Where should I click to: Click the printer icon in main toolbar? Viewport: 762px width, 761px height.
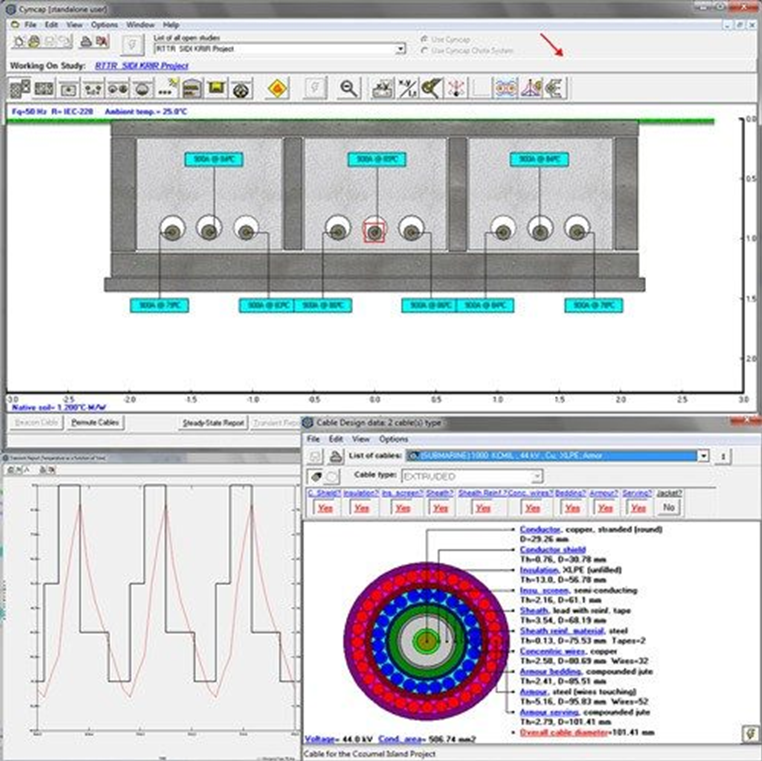(86, 44)
